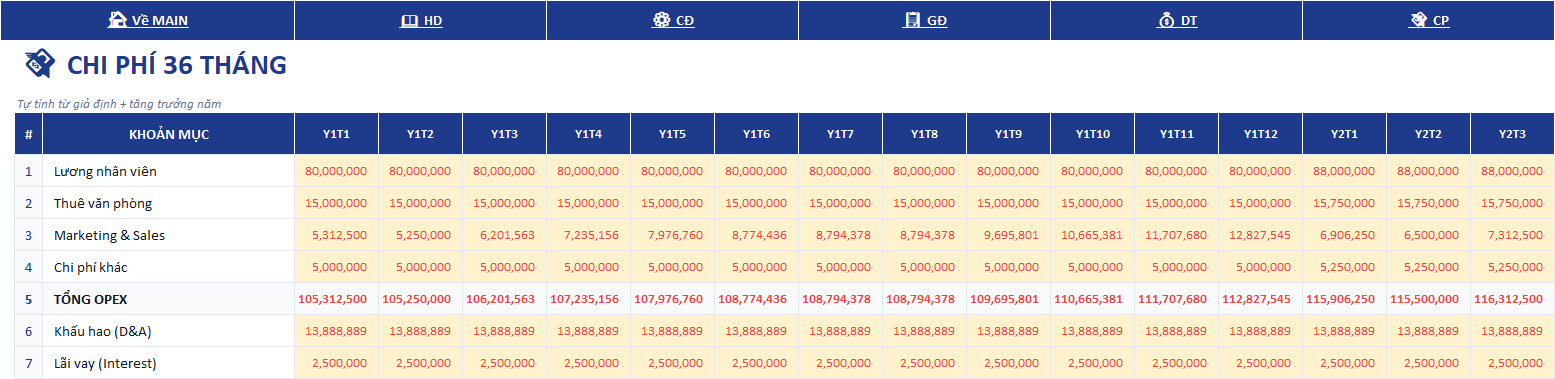This screenshot has width=1555, height=379.
Task: Select the Y1T1 column header
Action: pyautogui.click(x=336, y=134)
